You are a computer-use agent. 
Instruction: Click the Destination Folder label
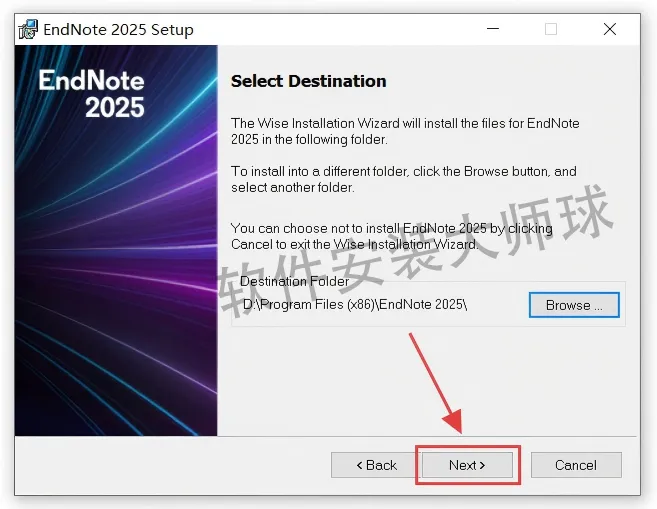(x=294, y=281)
